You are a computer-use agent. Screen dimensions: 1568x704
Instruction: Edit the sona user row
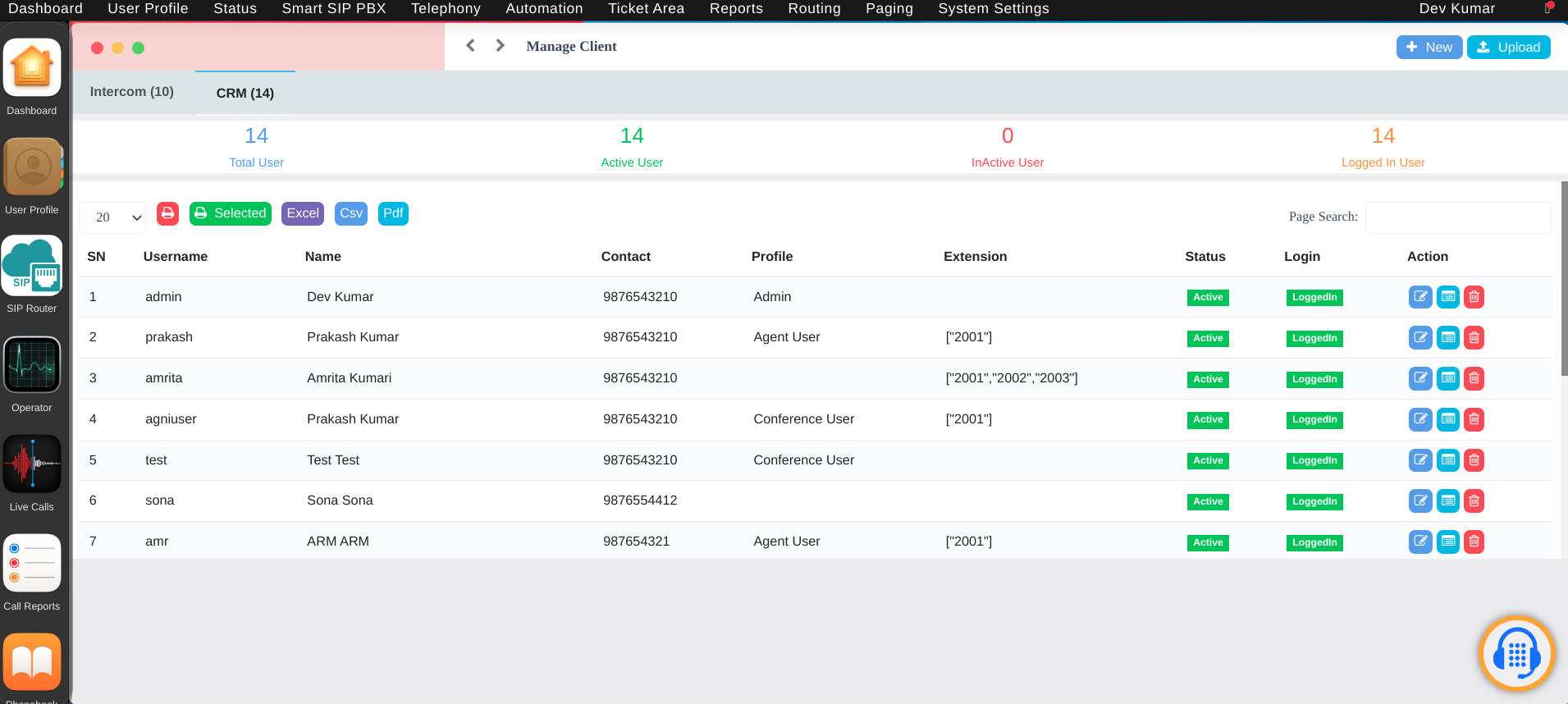pyautogui.click(x=1420, y=501)
